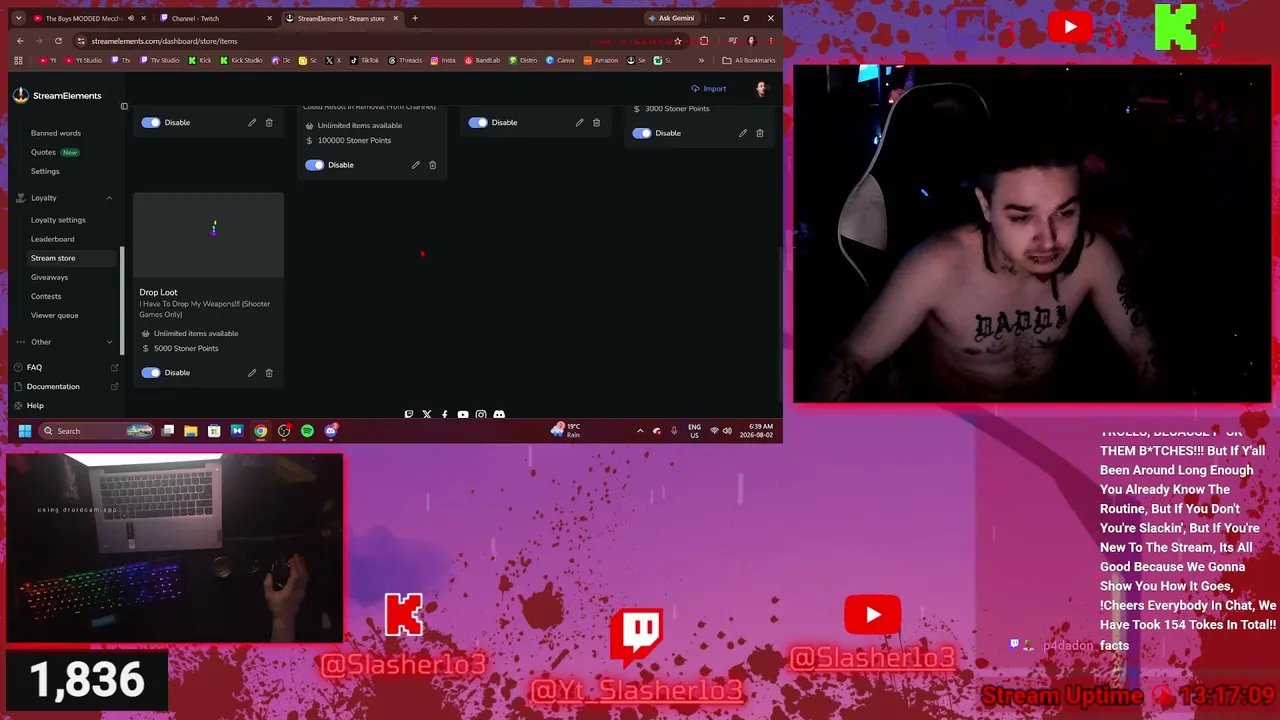Screen dimensions: 1280x720
Task: Open the YouTube footer social icon
Action: [463, 415]
